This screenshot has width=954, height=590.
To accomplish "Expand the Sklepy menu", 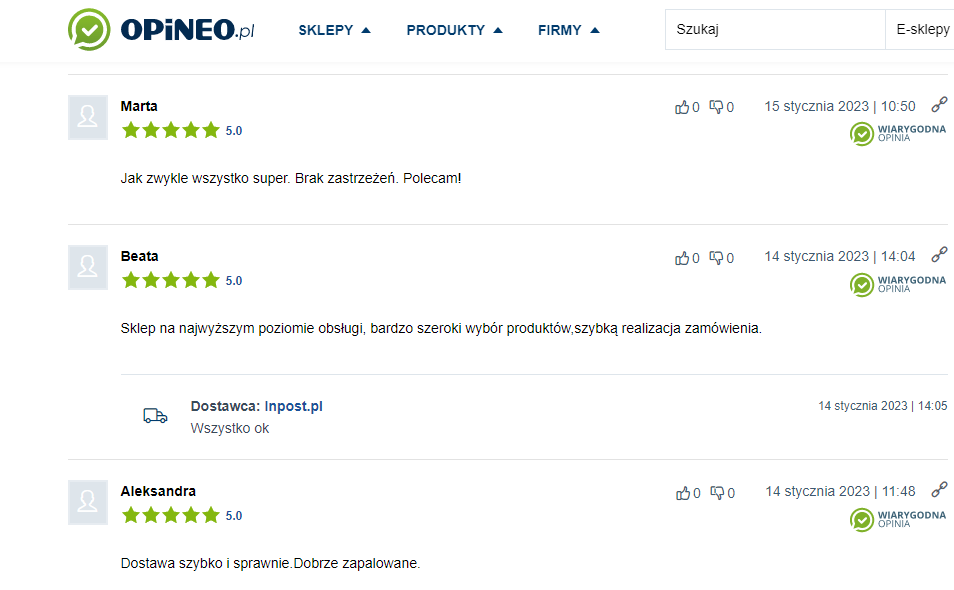I will coord(334,30).
